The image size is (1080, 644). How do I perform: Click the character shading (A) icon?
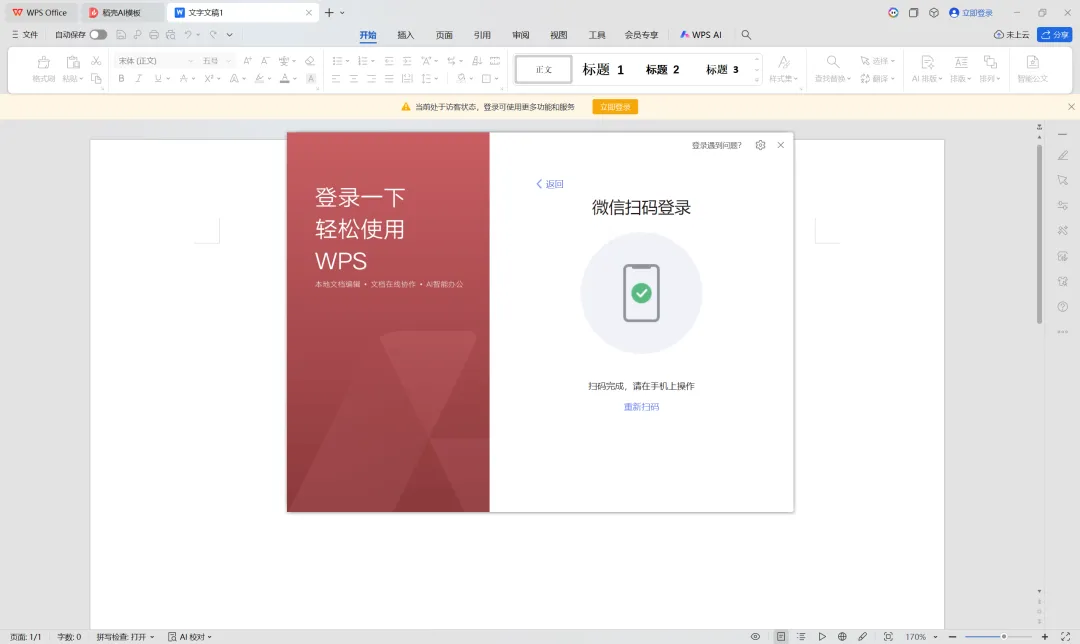(x=311, y=79)
